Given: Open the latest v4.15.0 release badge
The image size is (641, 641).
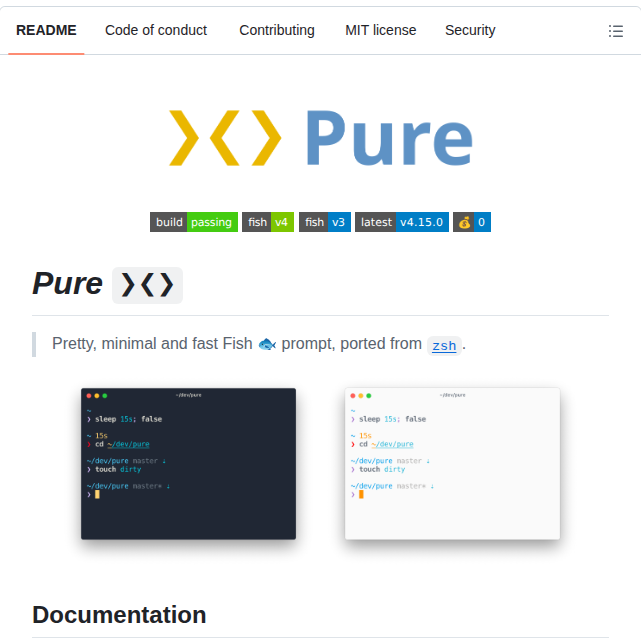Looking at the screenshot, I should [x=401, y=222].
